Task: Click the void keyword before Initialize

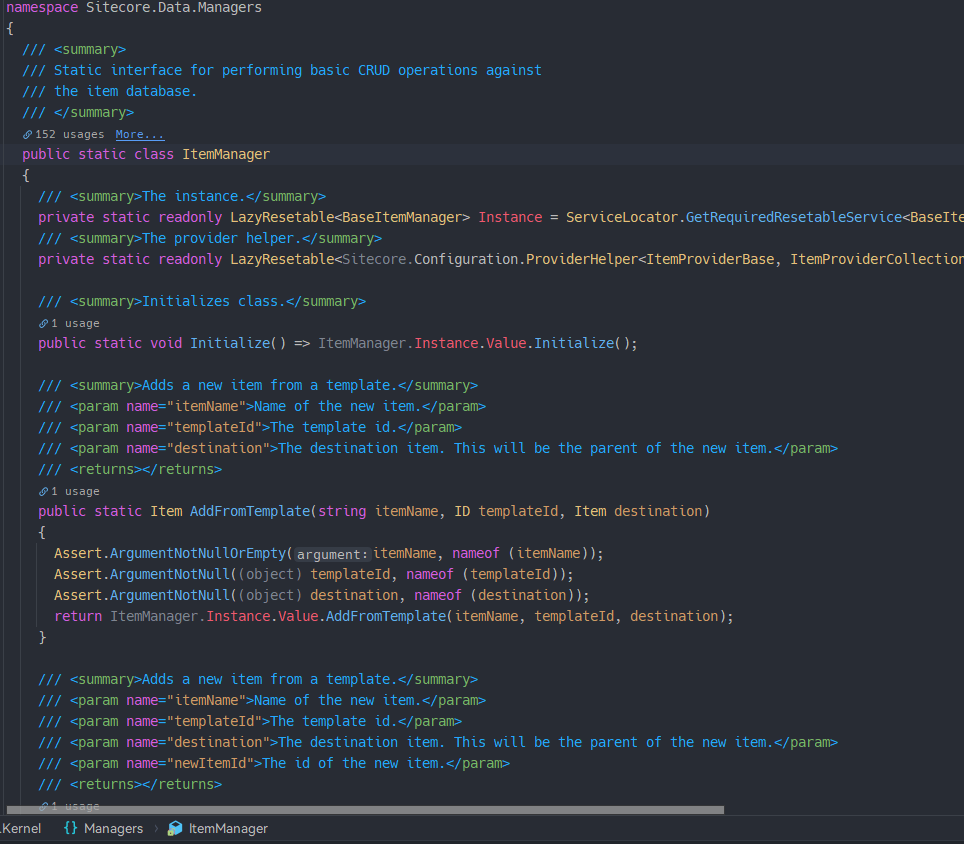Action: [x=166, y=344]
